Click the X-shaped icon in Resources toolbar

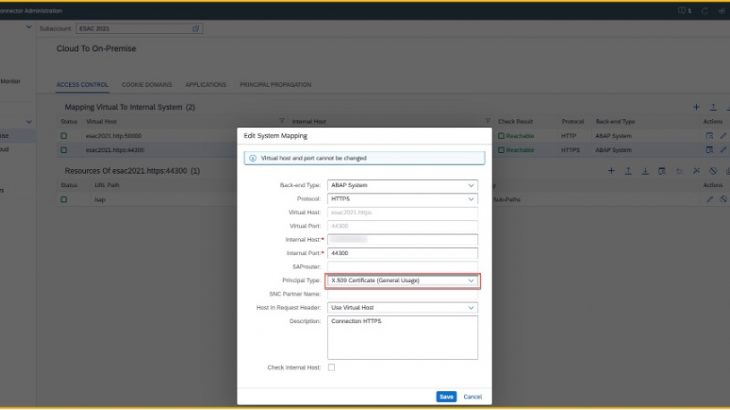696,171
